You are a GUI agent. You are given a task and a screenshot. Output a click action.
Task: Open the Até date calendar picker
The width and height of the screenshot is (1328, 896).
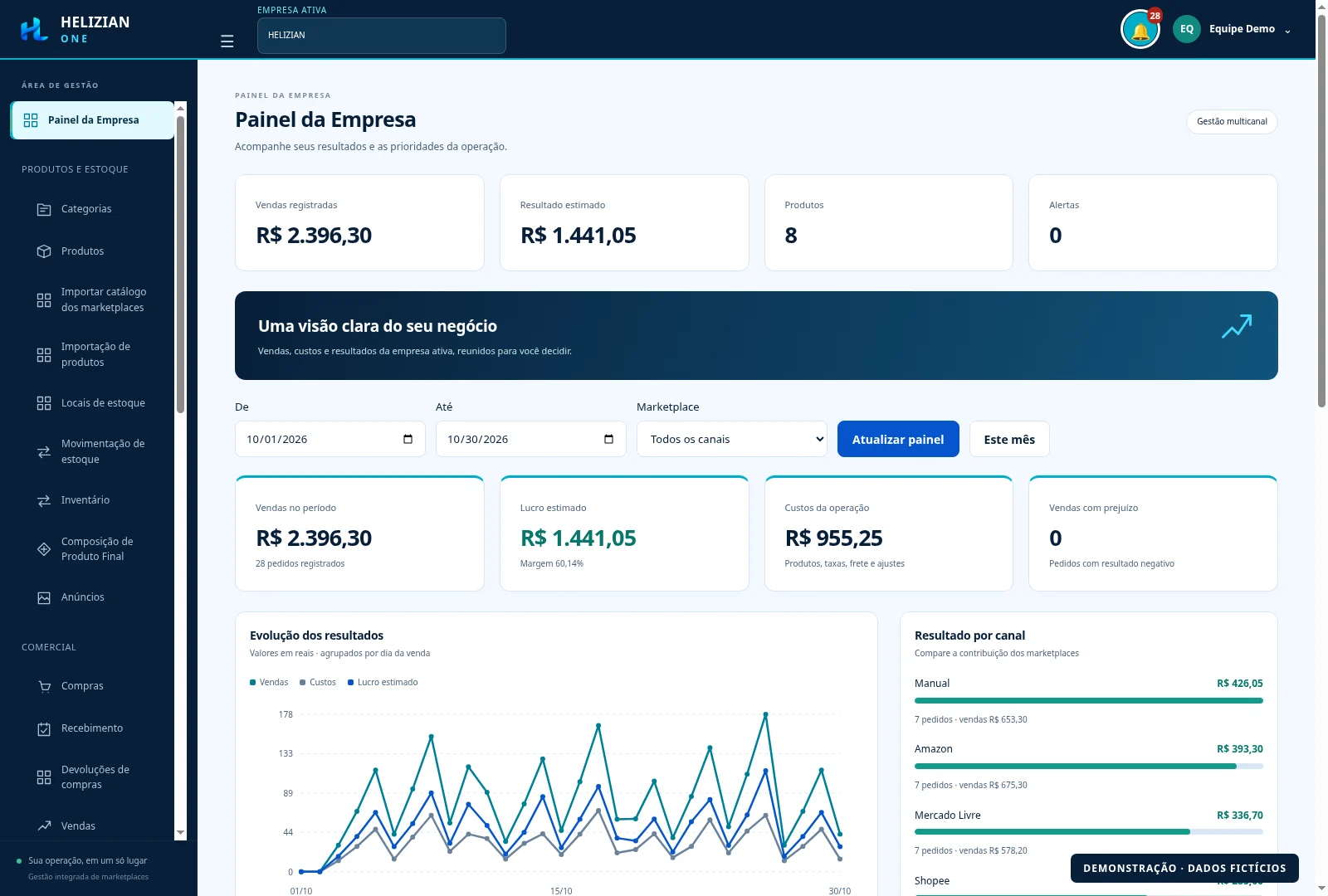click(608, 439)
